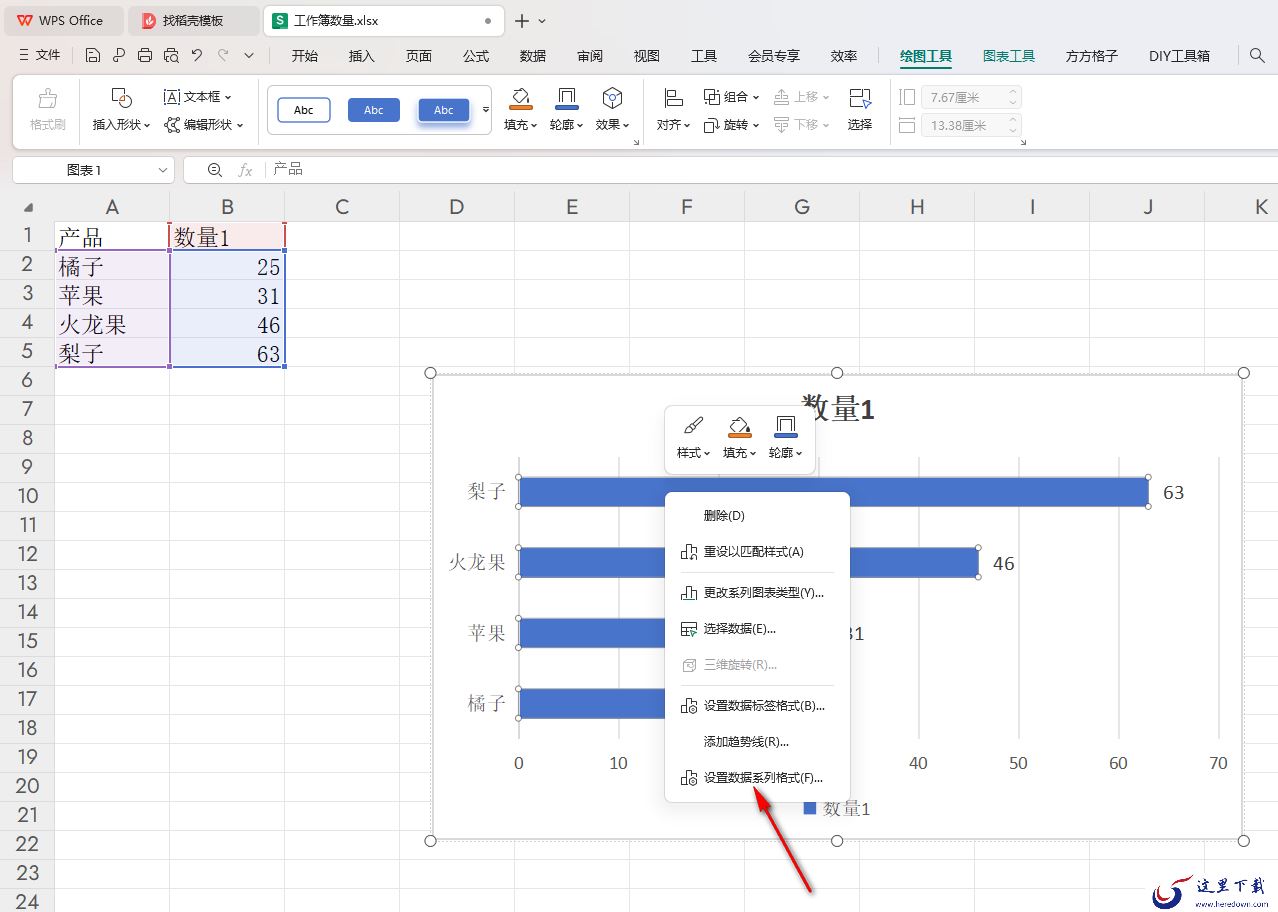This screenshot has width=1278, height=912.
Task: Click the WPS Office home tab icon
Action: point(24,20)
